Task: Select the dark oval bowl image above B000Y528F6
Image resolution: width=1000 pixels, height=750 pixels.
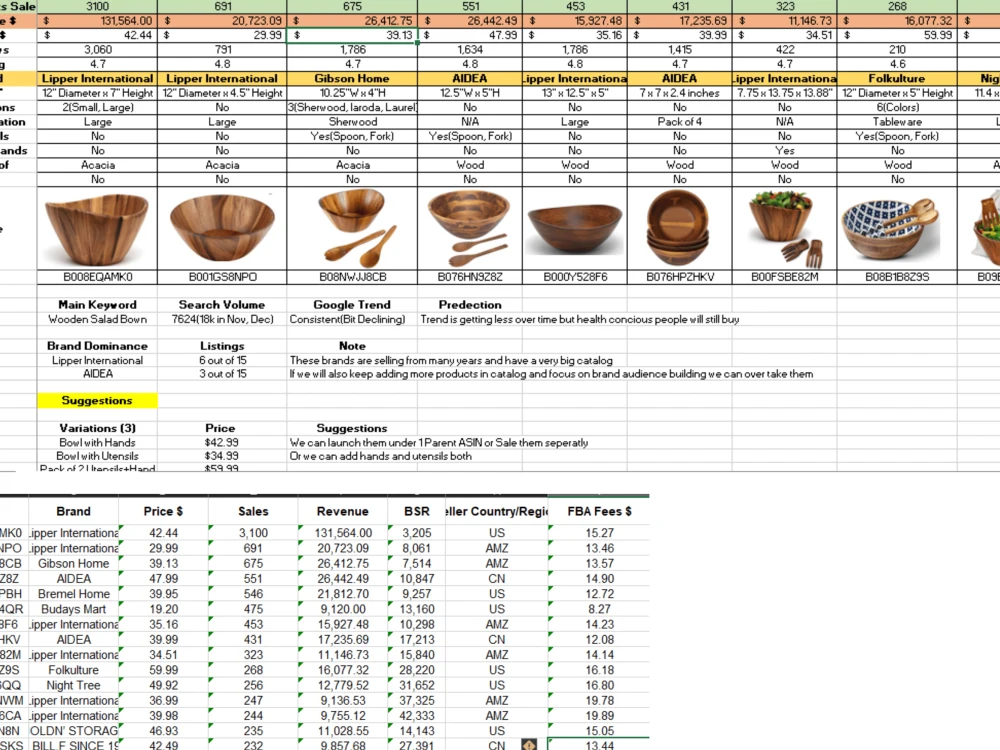Action: (x=575, y=230)
